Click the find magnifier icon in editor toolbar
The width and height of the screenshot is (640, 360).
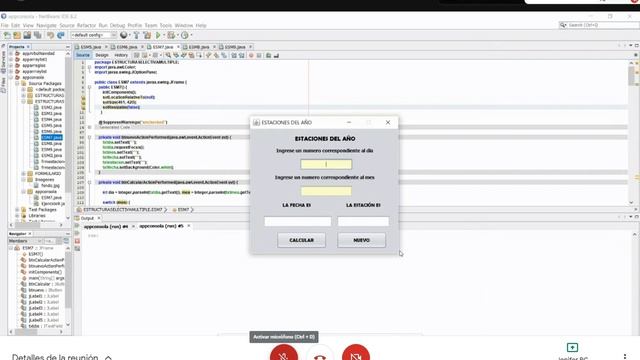point(168,56)
